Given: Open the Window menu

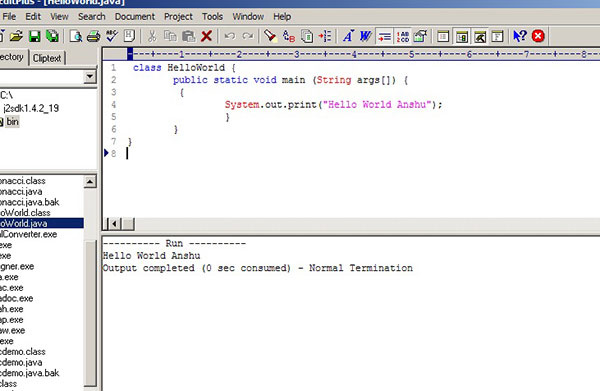Looking at the screenshot, I should [248, 17].
